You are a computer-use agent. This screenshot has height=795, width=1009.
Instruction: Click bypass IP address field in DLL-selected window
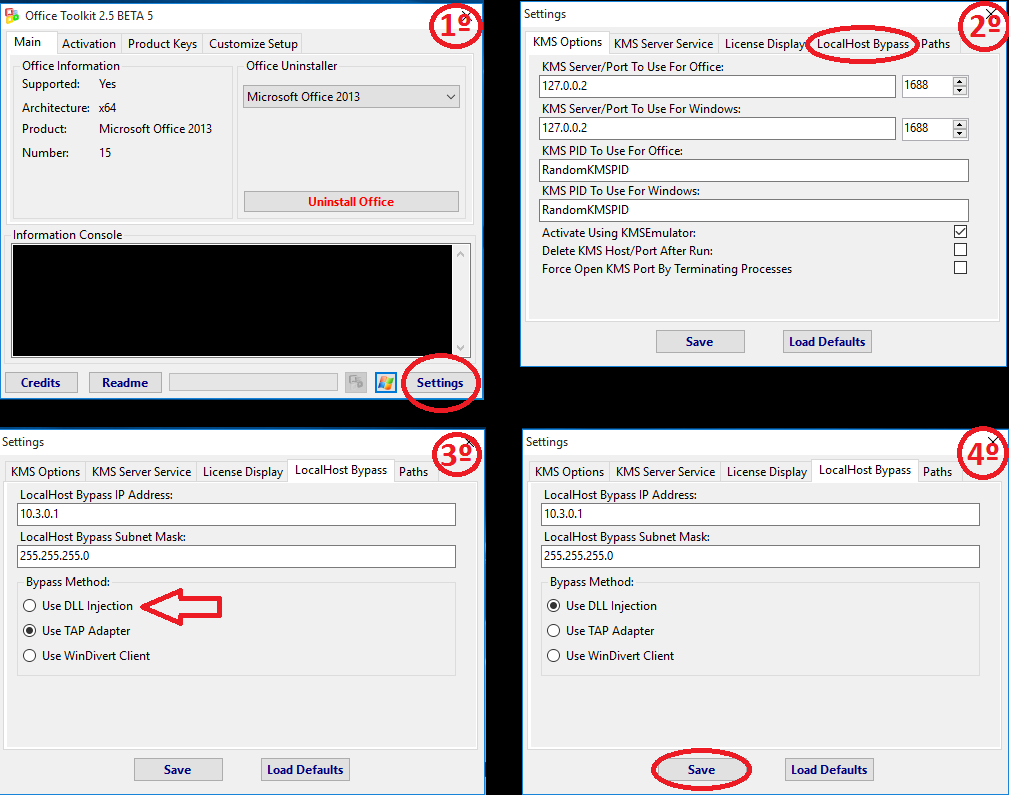coord(761,514)
